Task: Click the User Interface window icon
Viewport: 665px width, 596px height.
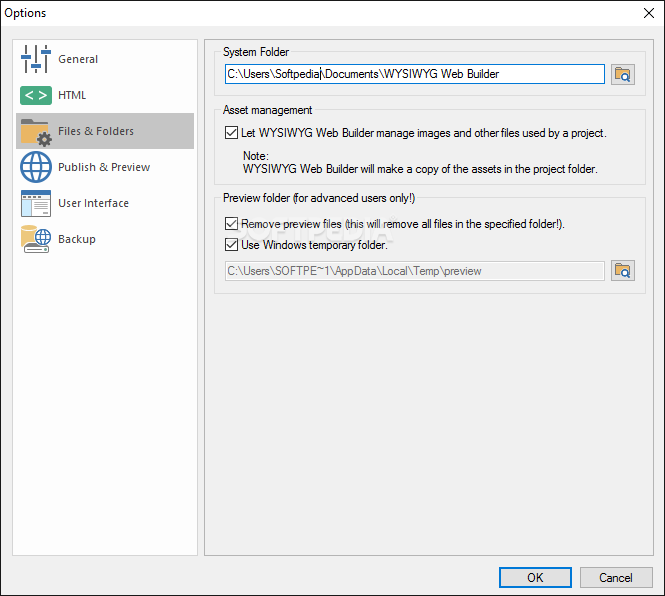Action: (x=36, y=203)
